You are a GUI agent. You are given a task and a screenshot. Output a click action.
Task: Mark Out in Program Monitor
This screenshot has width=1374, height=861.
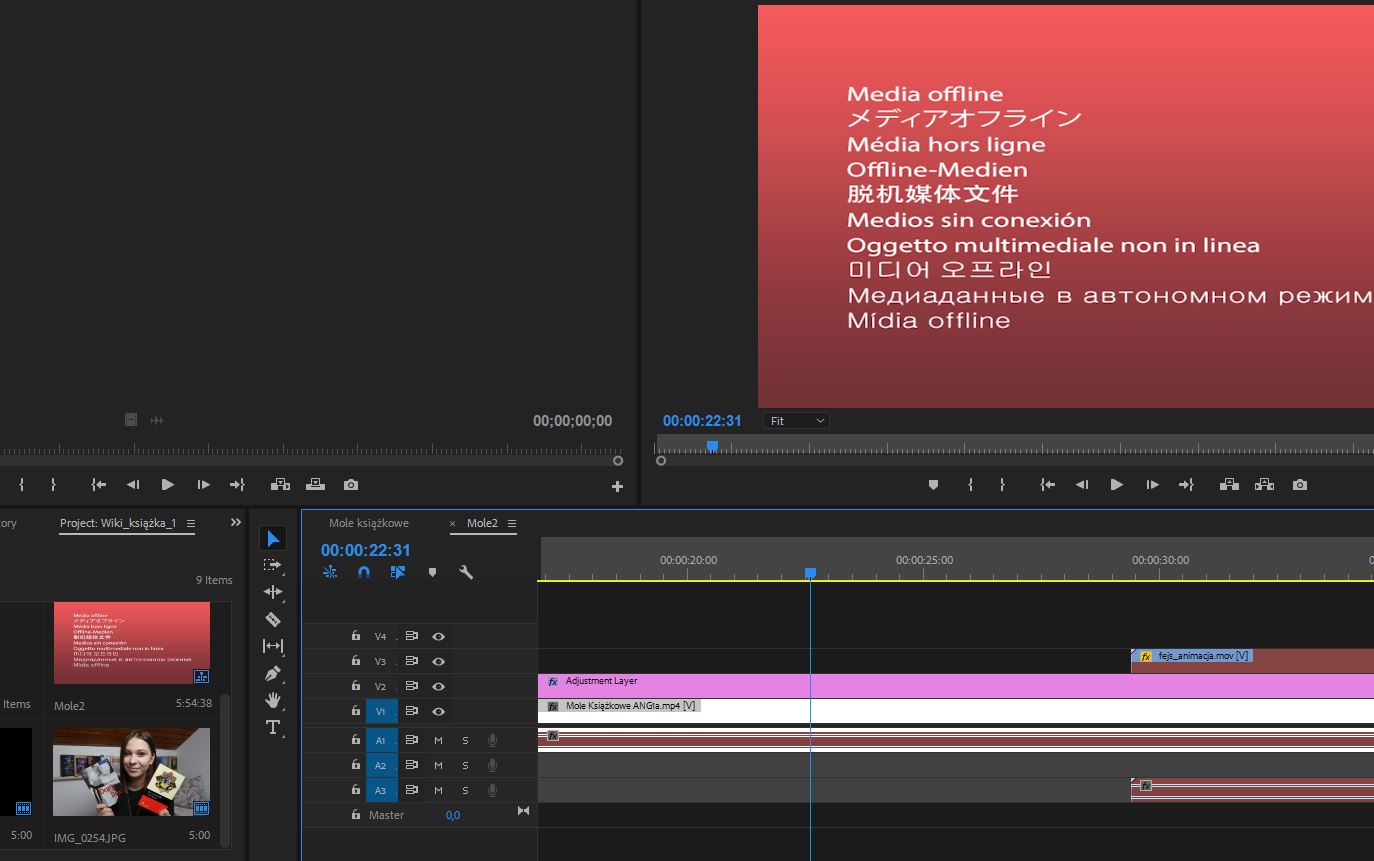click(1002, 485)
